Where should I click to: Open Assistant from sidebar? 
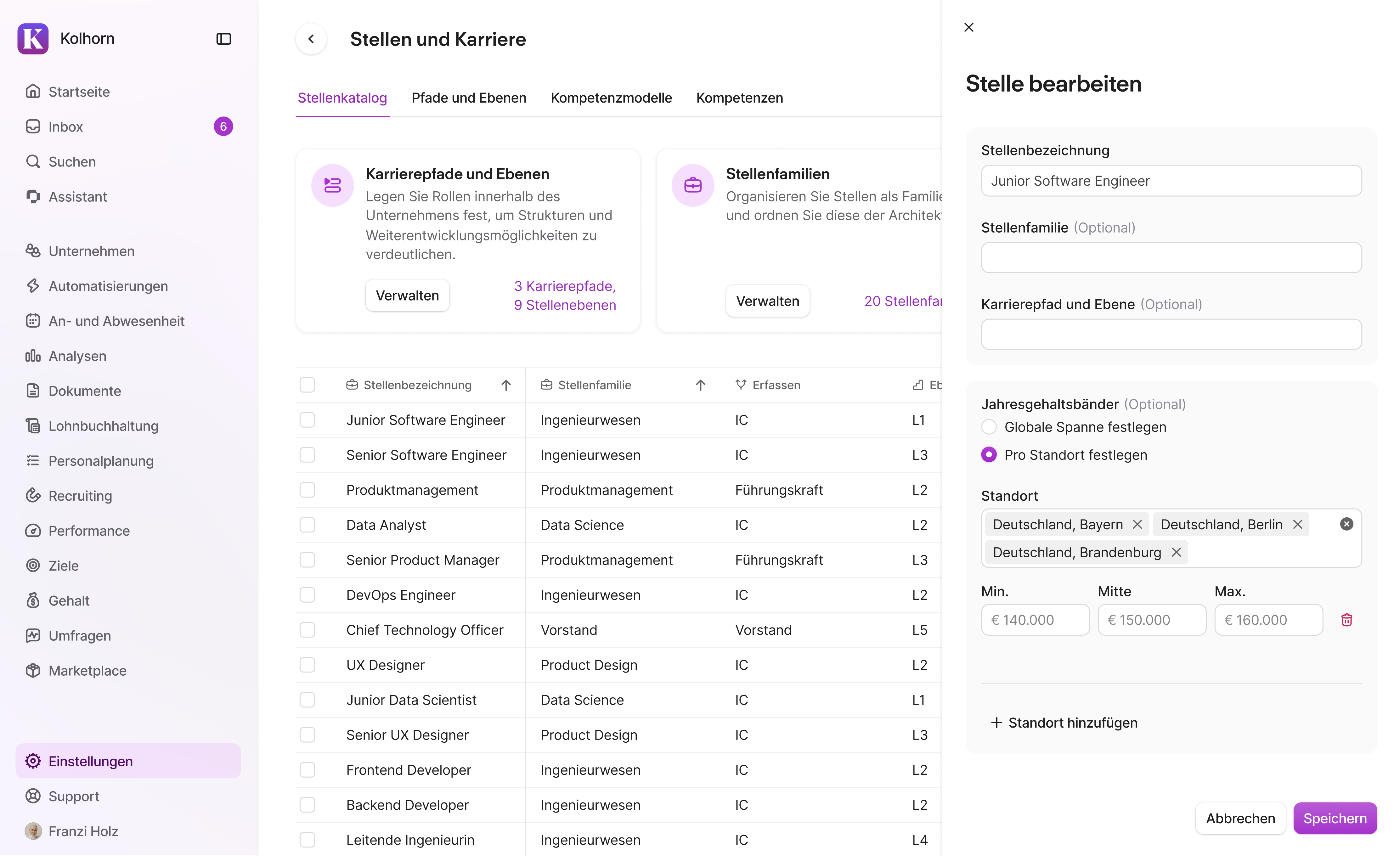77,196
